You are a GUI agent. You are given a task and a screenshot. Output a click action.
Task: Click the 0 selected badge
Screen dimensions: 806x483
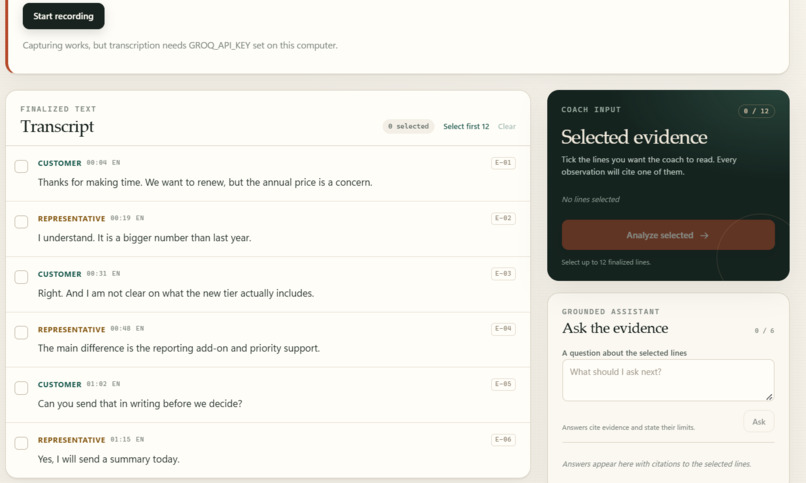408,126
